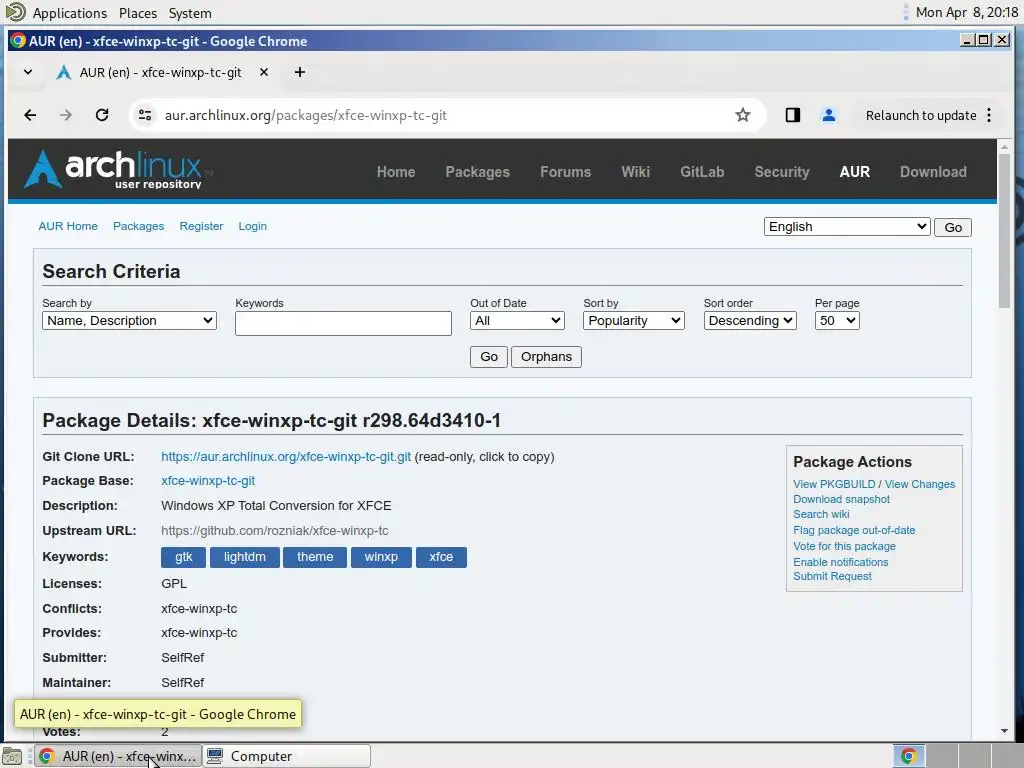
Task: Open Package Base xfce-winxp-tc-git link
Action: [208, 481]
